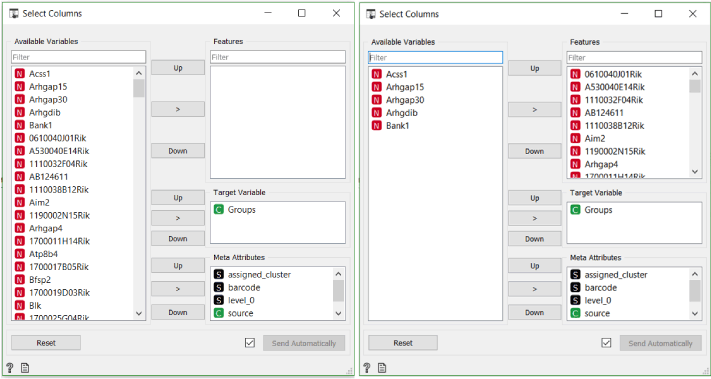This screenshot has height=379, width=711.
Task: Uncheck the auto-send checkbox in left dialog
Action: (x=249, y=343)
